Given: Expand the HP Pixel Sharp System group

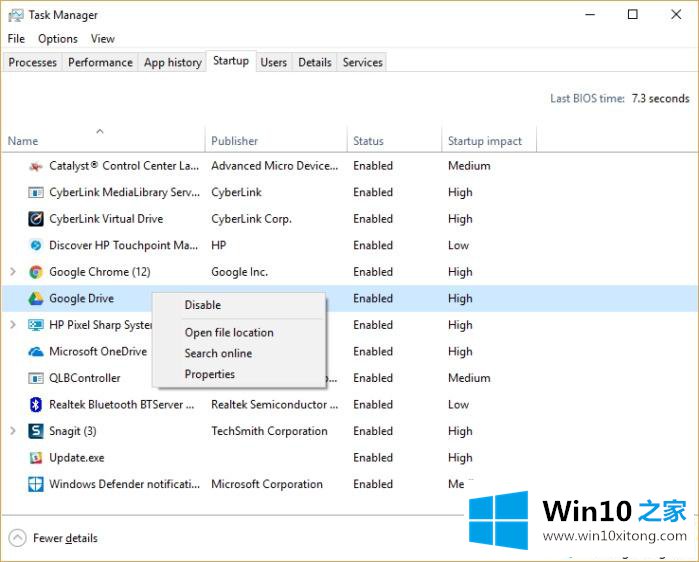Looking at the screenshot, I should pyautogui.click(x=13, y=324).
